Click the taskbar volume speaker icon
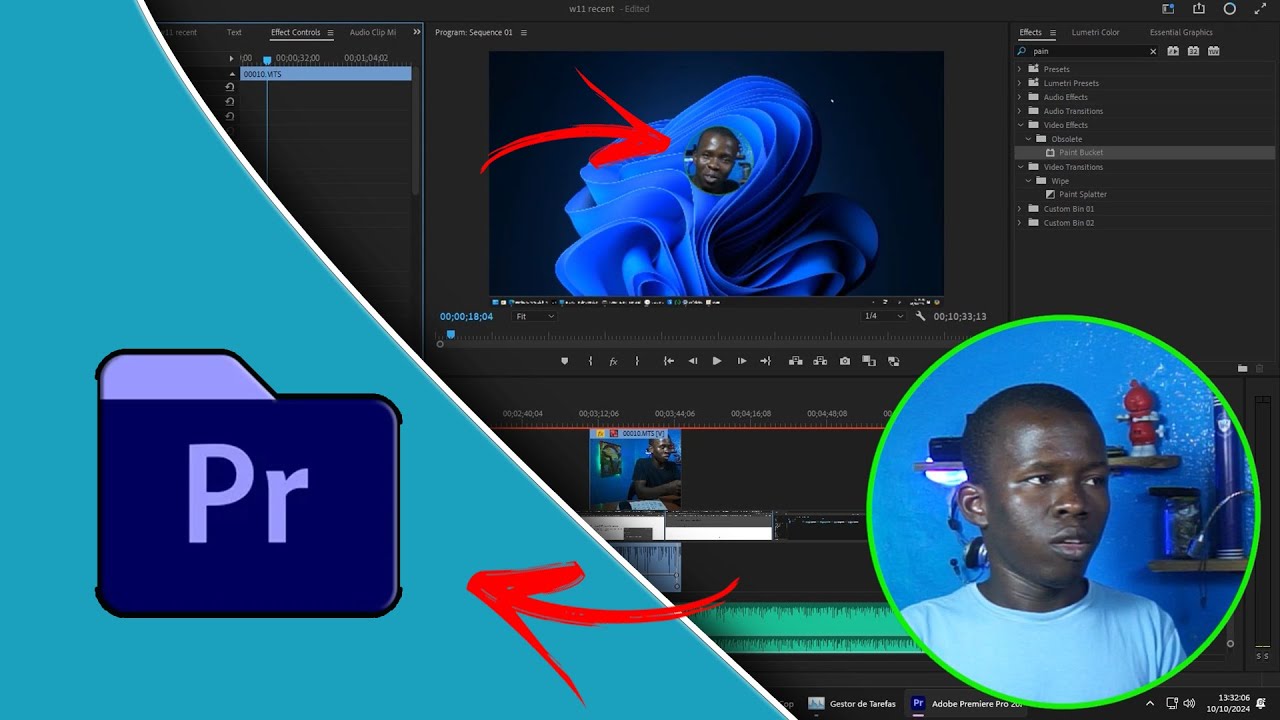 [1189, 704]
